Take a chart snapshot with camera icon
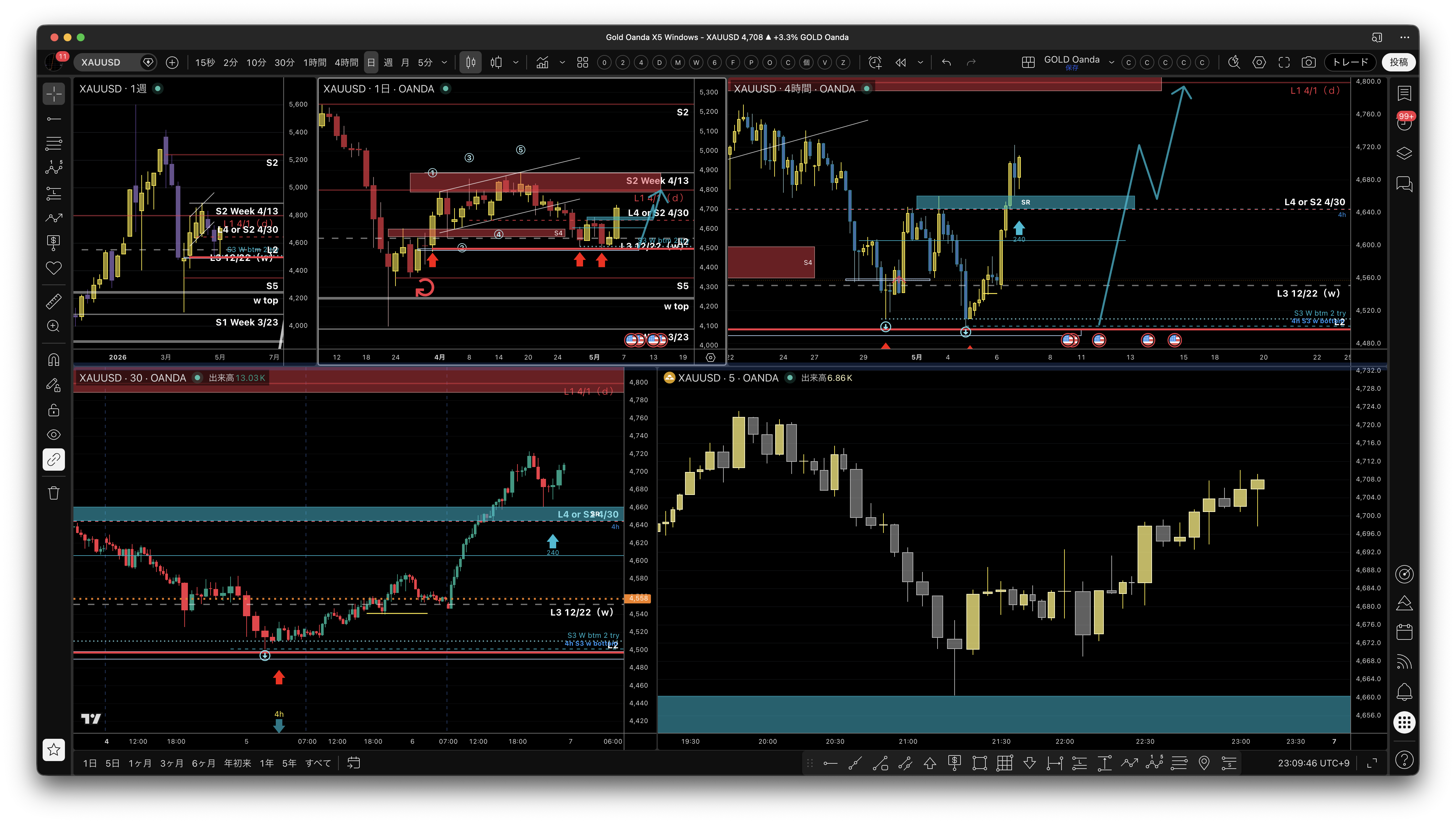Screen dimensions: 1456x824 pyautogui.click(x=1308, y=62)
